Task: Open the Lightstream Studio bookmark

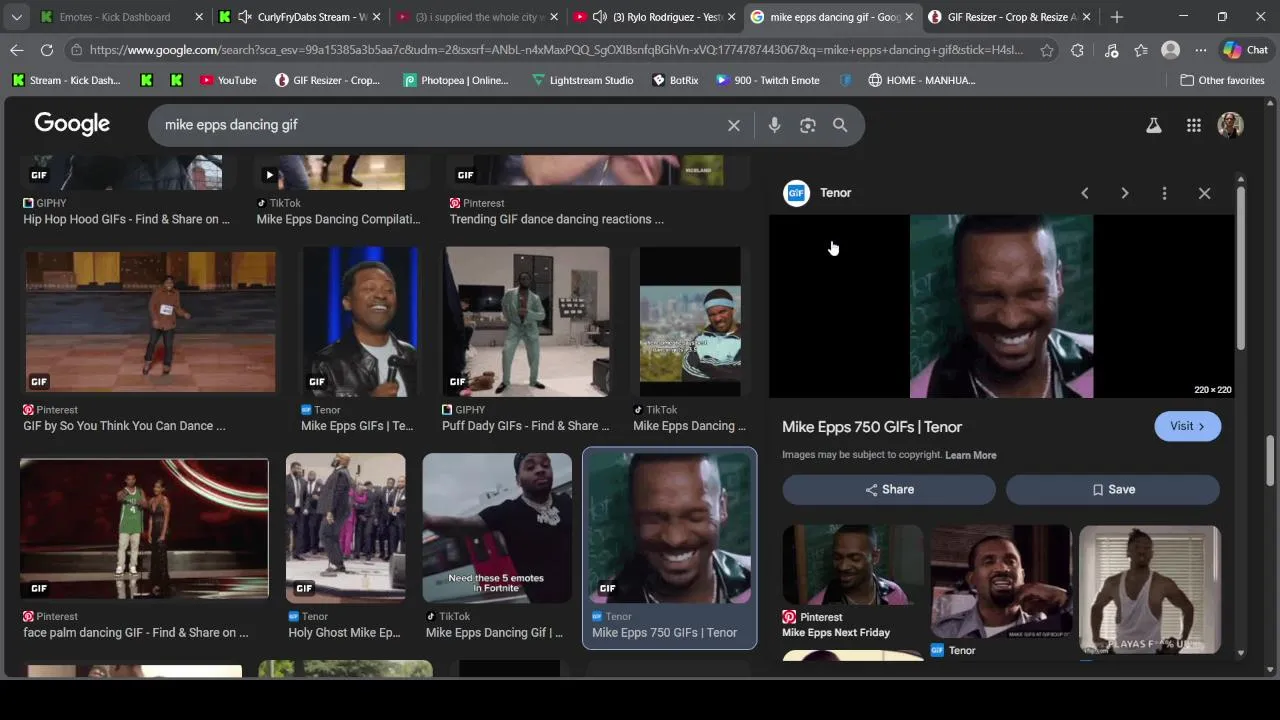Action: tap(583, 80)
